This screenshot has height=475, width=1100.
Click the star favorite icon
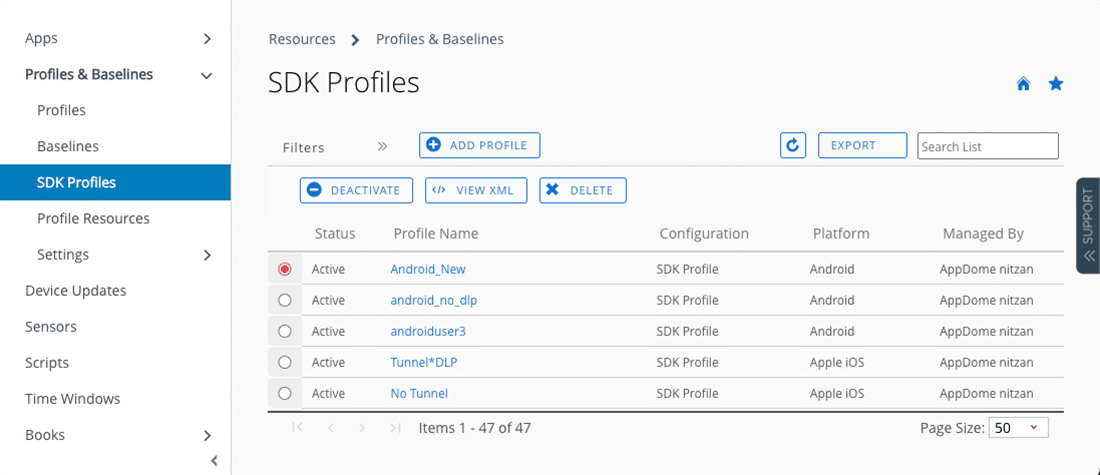pos(1055,84)
